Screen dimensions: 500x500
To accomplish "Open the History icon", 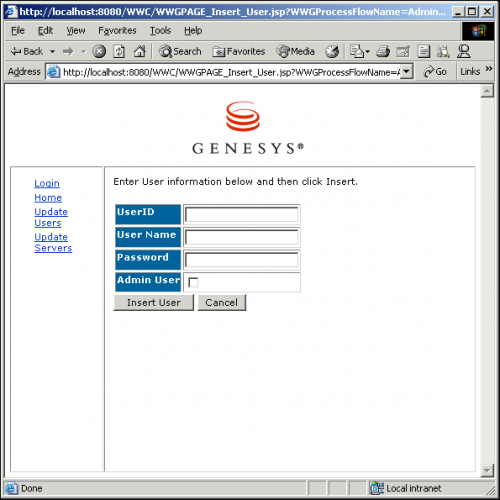I will click(x=332, y=51).
